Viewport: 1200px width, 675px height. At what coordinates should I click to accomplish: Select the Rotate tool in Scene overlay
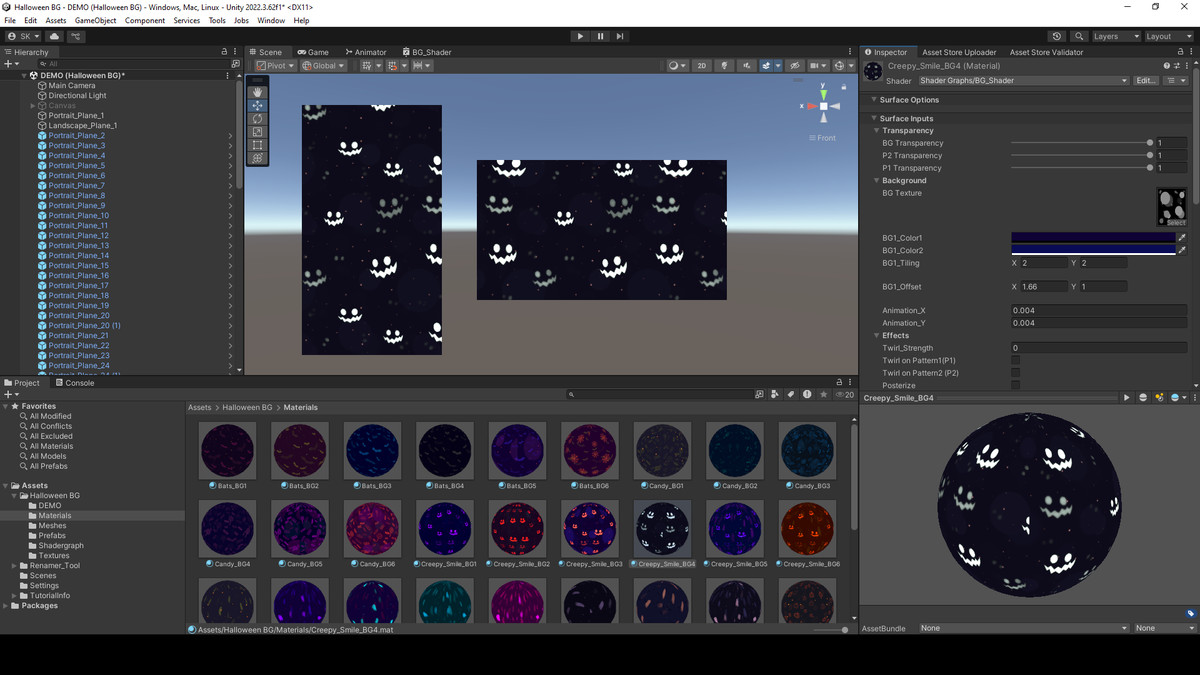pos(258,119)
